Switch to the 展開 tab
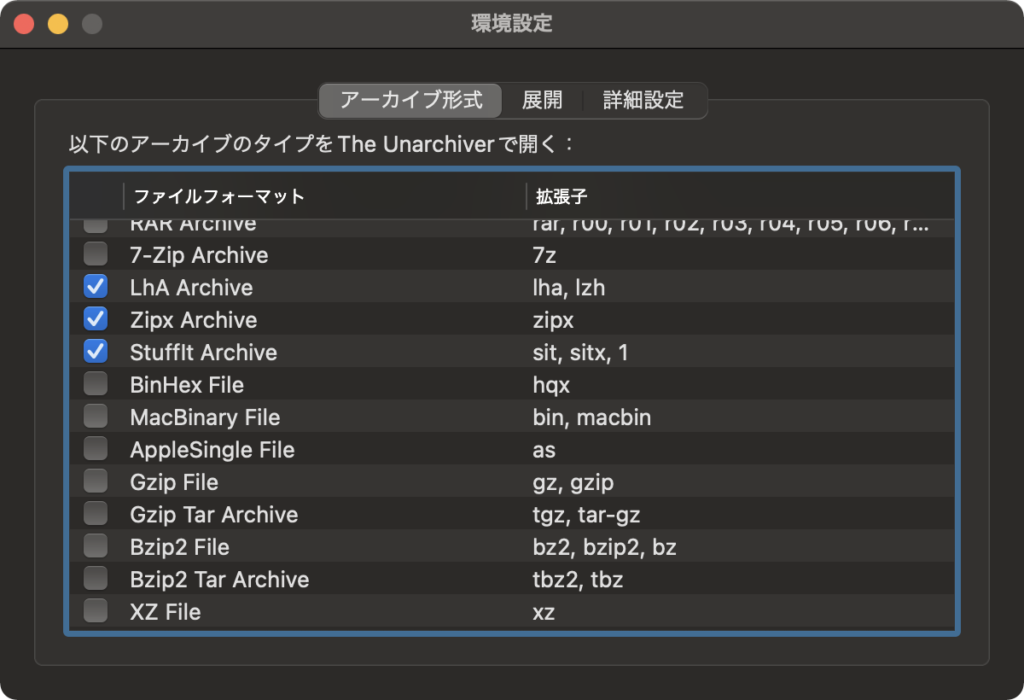Screen dimensions: 1024x700 click(542, 100)
